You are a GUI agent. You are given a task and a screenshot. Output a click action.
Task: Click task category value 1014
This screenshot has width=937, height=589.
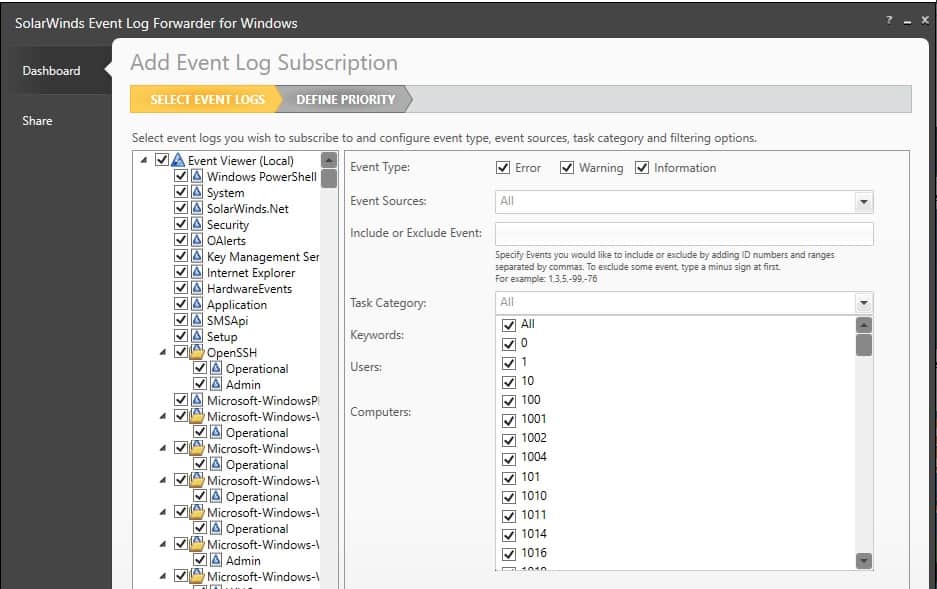534,534
